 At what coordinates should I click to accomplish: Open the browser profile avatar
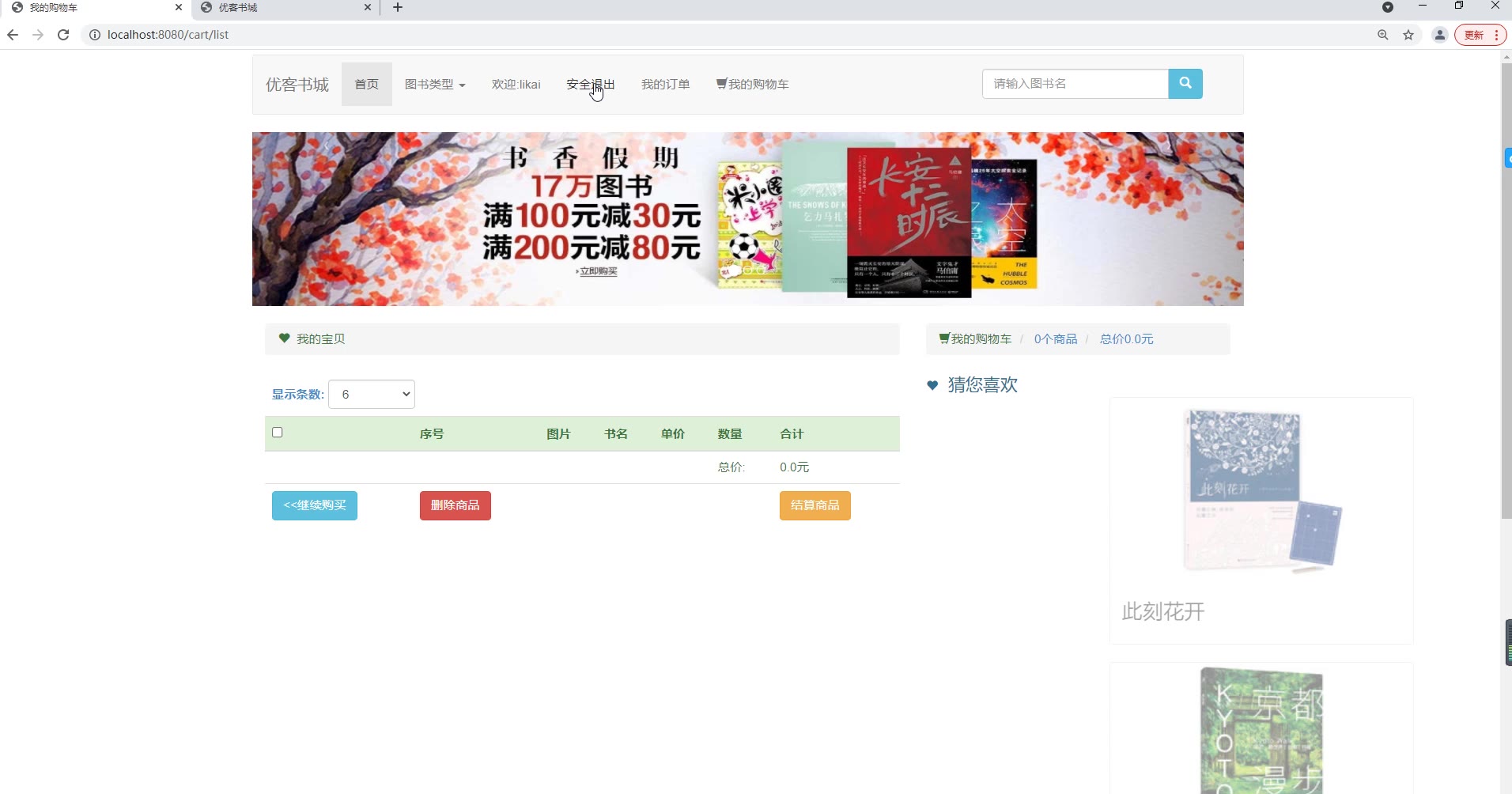tap(1440, 35)
